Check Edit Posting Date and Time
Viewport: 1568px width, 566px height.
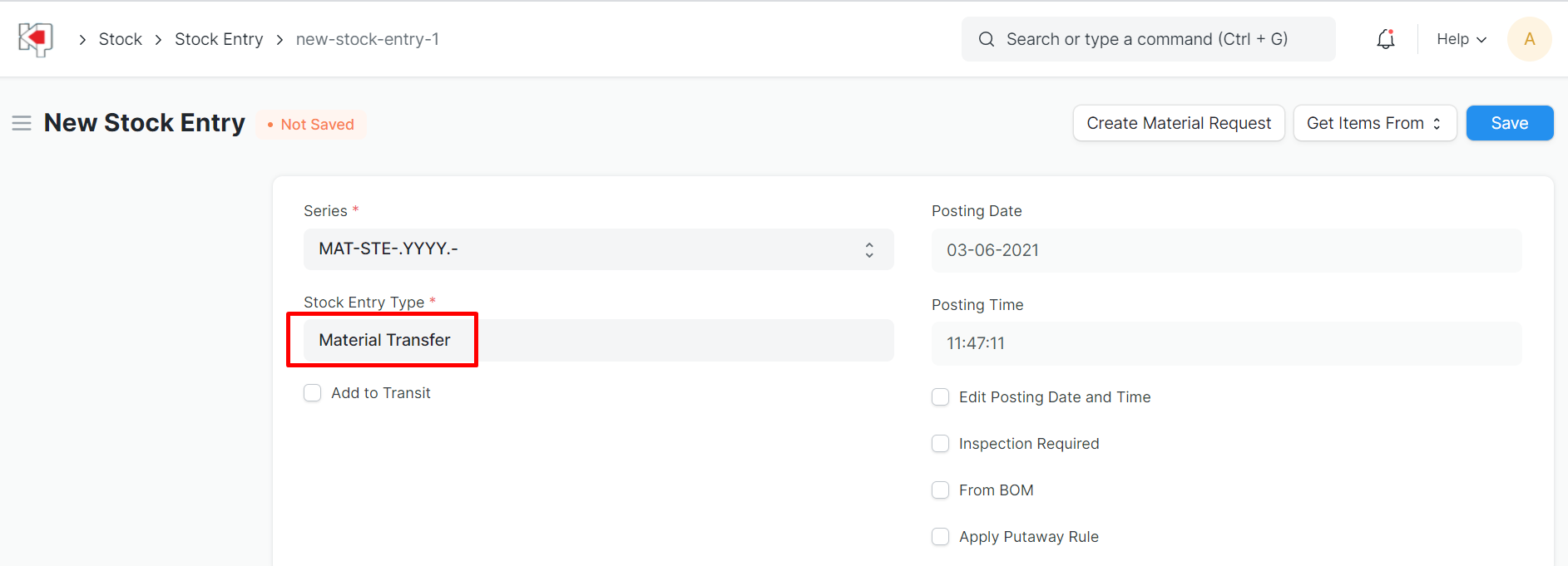[941, 397]
